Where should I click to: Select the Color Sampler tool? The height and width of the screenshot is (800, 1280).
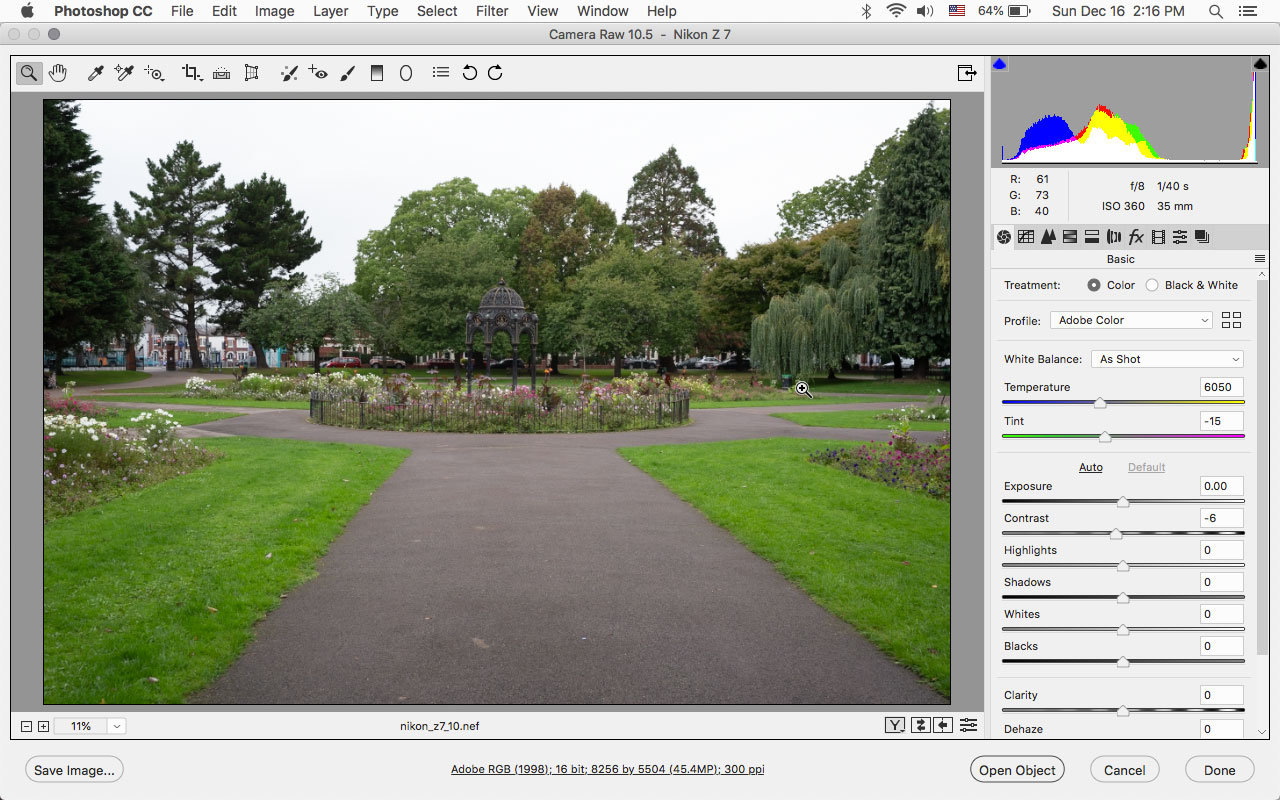(x=124, y=72)
